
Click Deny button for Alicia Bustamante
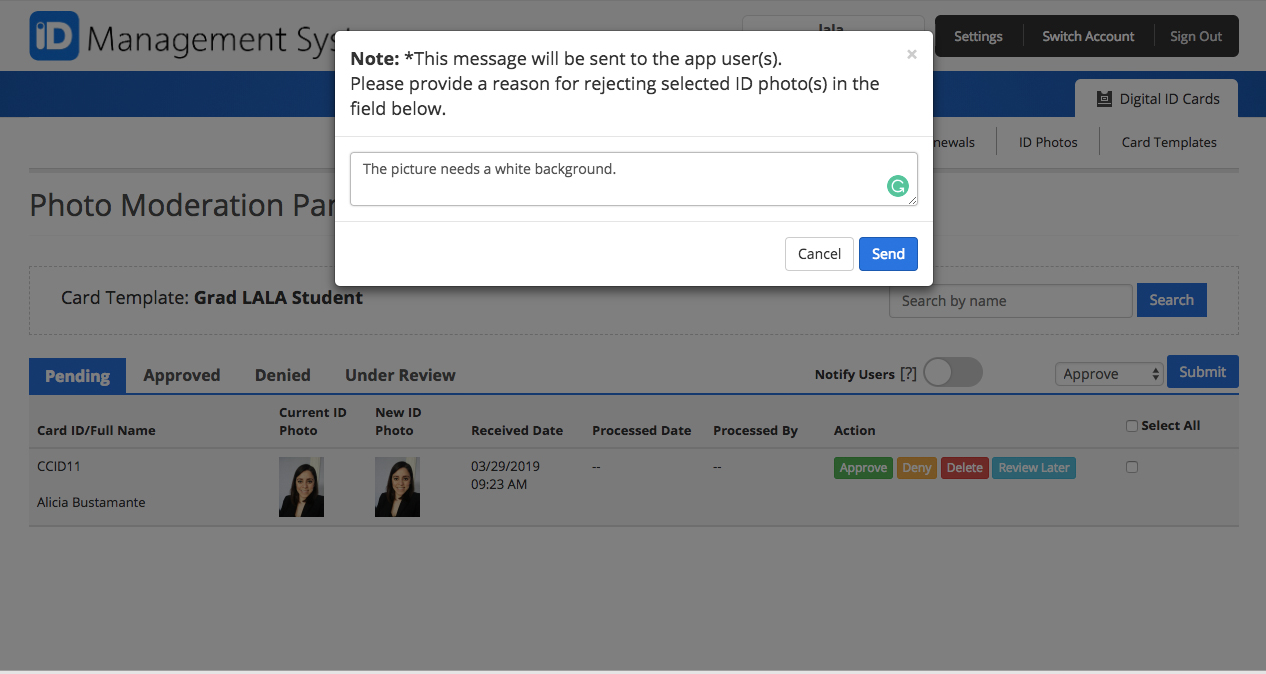pos(917,468)
